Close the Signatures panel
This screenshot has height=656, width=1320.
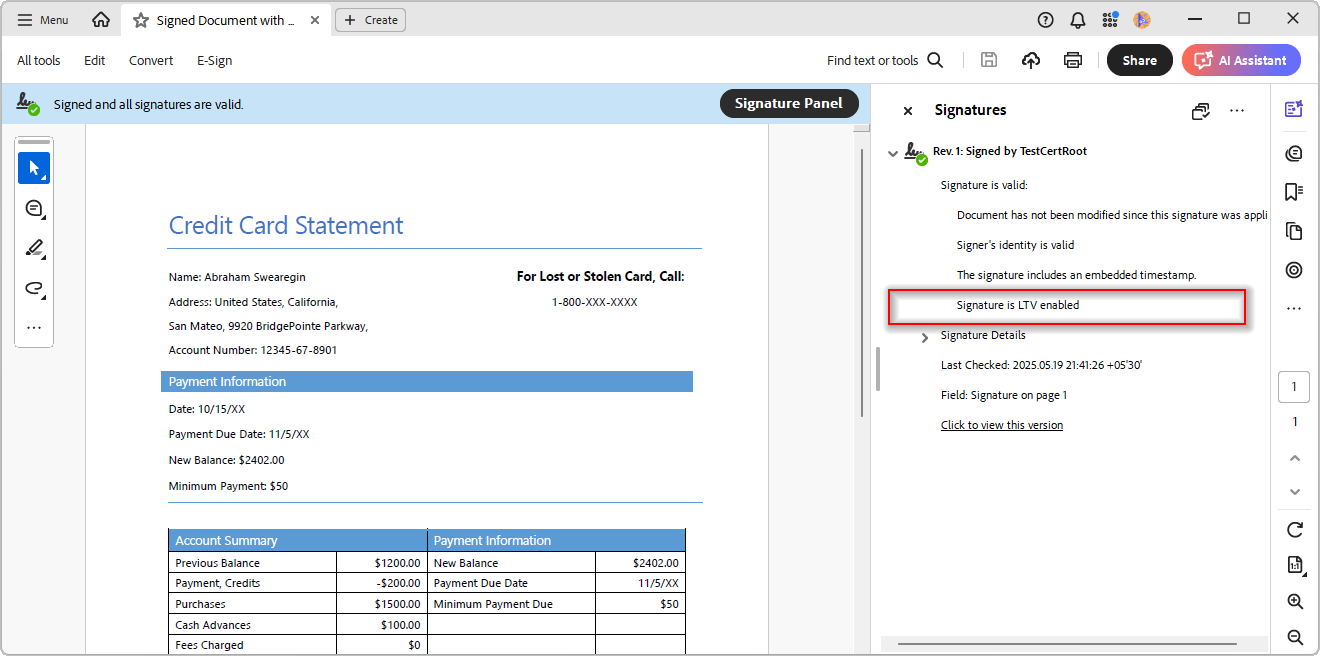pyautogui.click(x=908, y=111)
